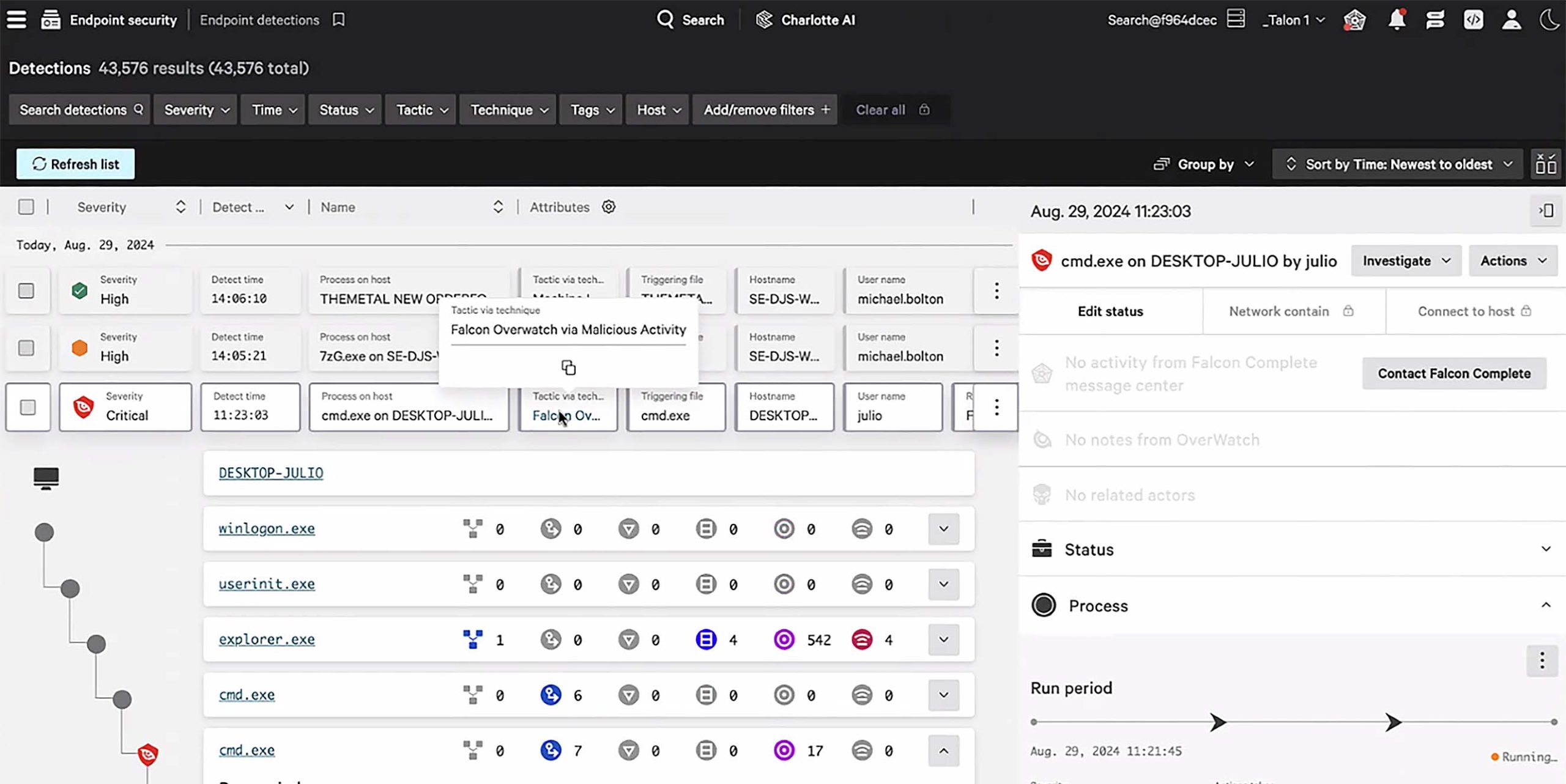
Task: Click the notifications bell icon
Action: coord(1397,20)
